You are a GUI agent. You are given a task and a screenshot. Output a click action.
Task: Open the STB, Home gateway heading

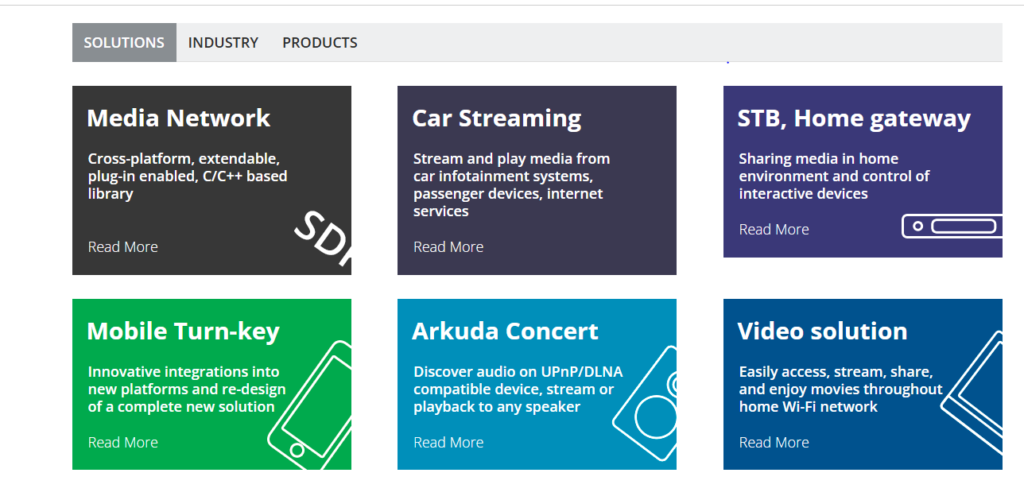click(853, 119)
